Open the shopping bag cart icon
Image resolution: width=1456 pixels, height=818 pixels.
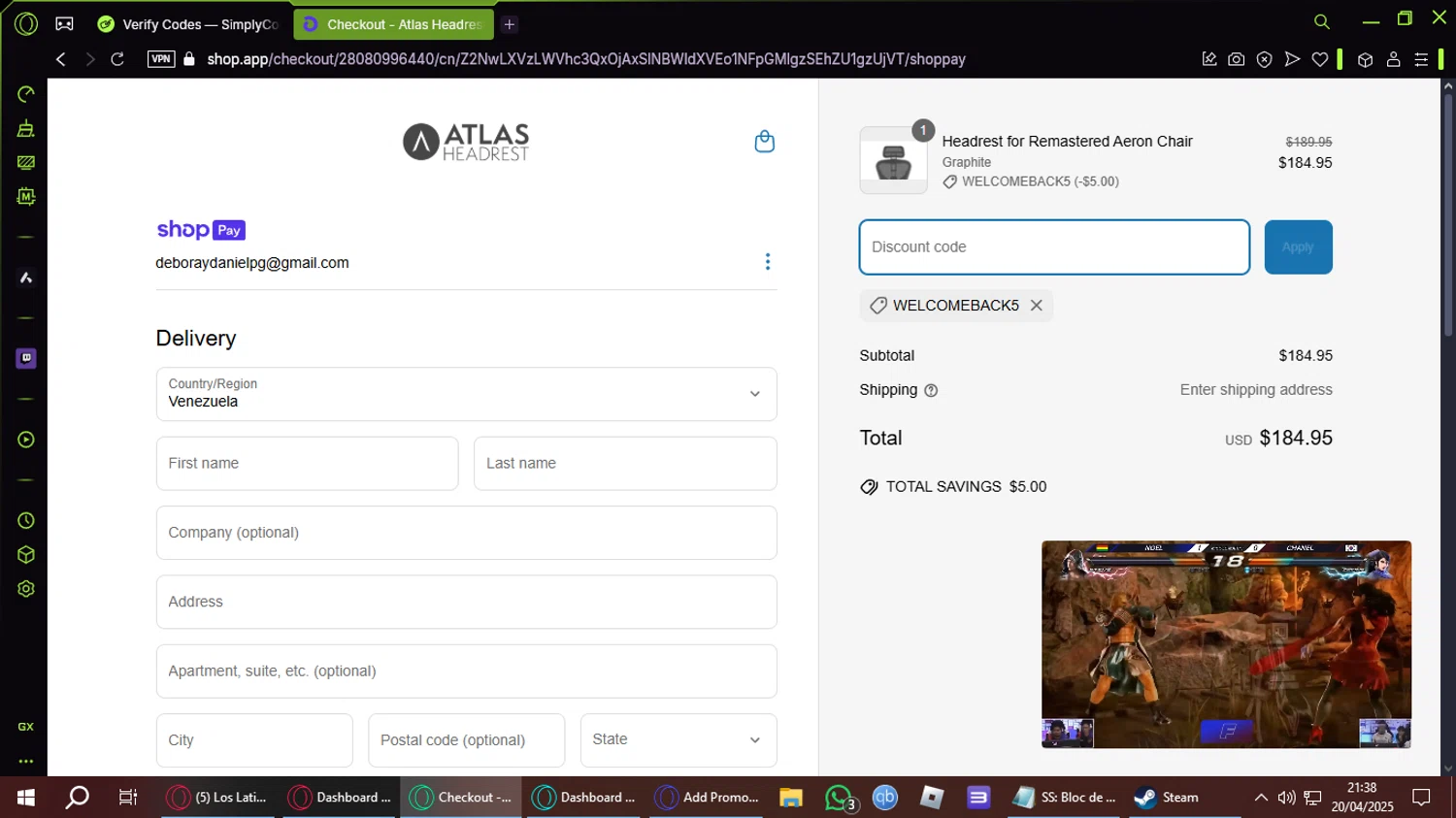point(765,142)
